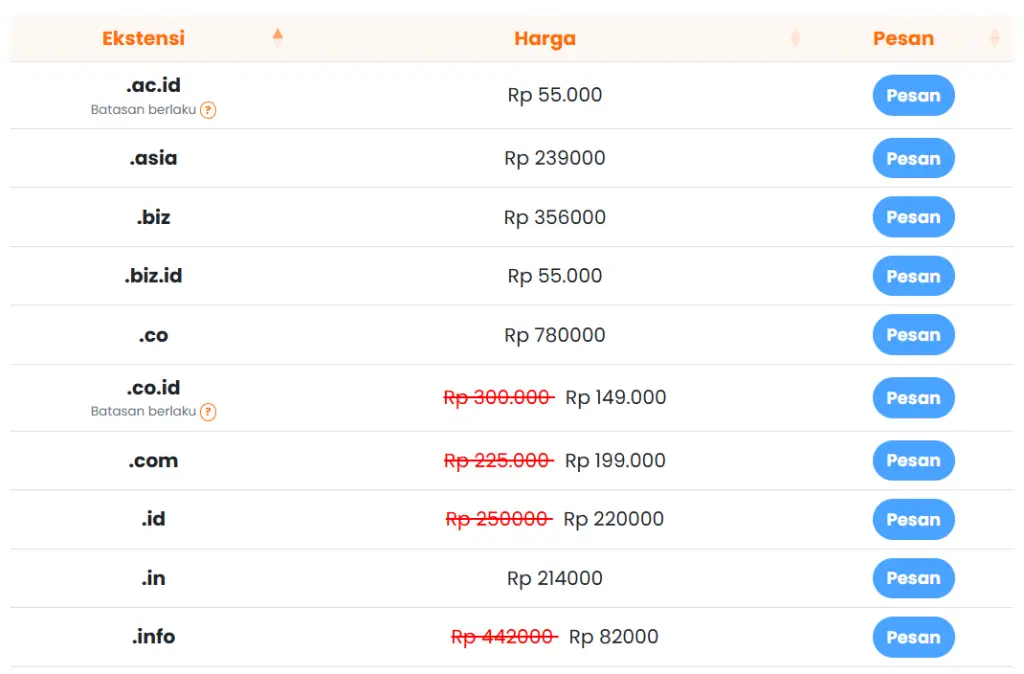Select the Harga column header

pyautogui.click(x=545, y=37)
